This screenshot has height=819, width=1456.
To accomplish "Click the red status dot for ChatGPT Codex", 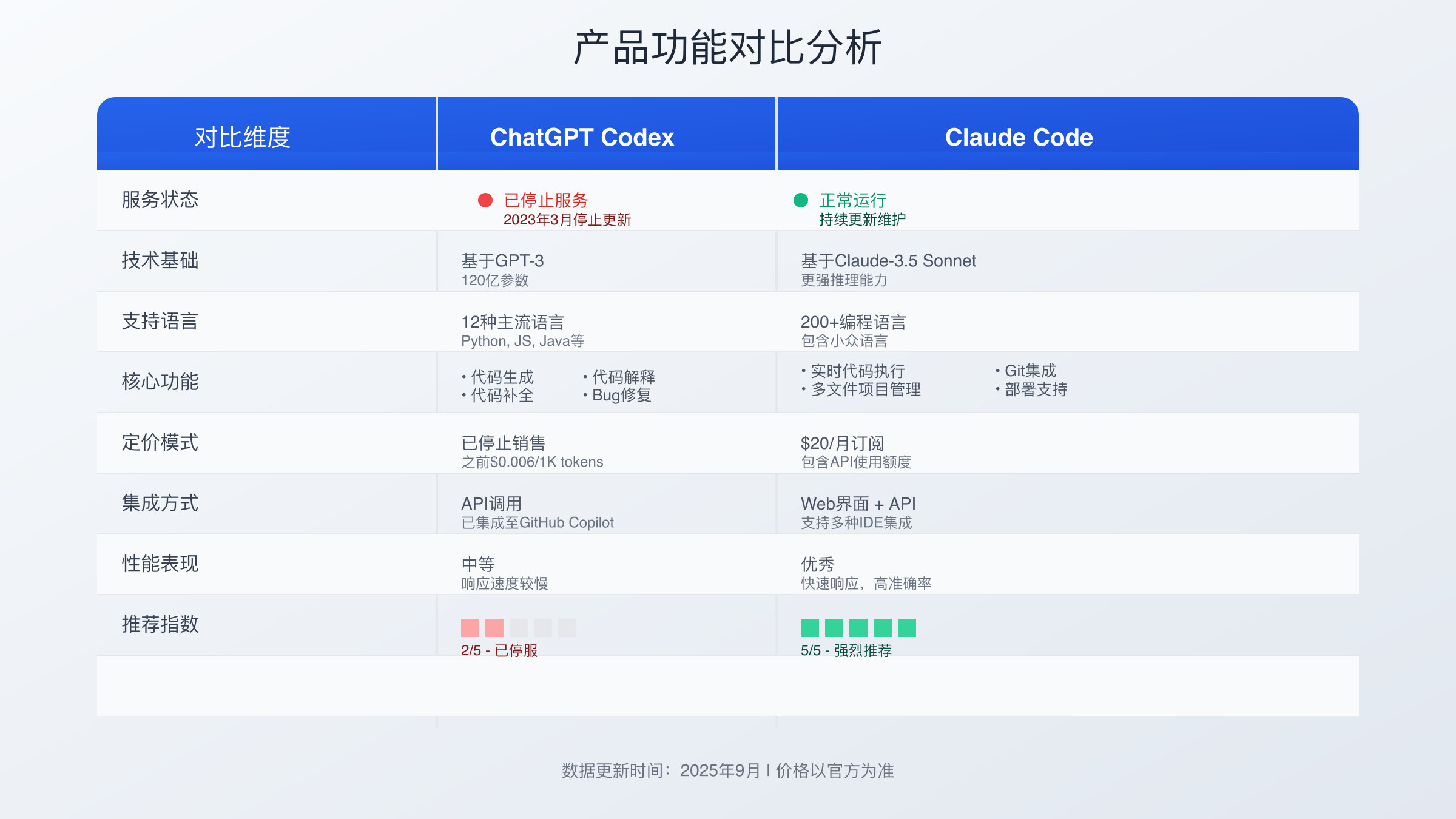I will pyautogui.click(x=485, y=200).
